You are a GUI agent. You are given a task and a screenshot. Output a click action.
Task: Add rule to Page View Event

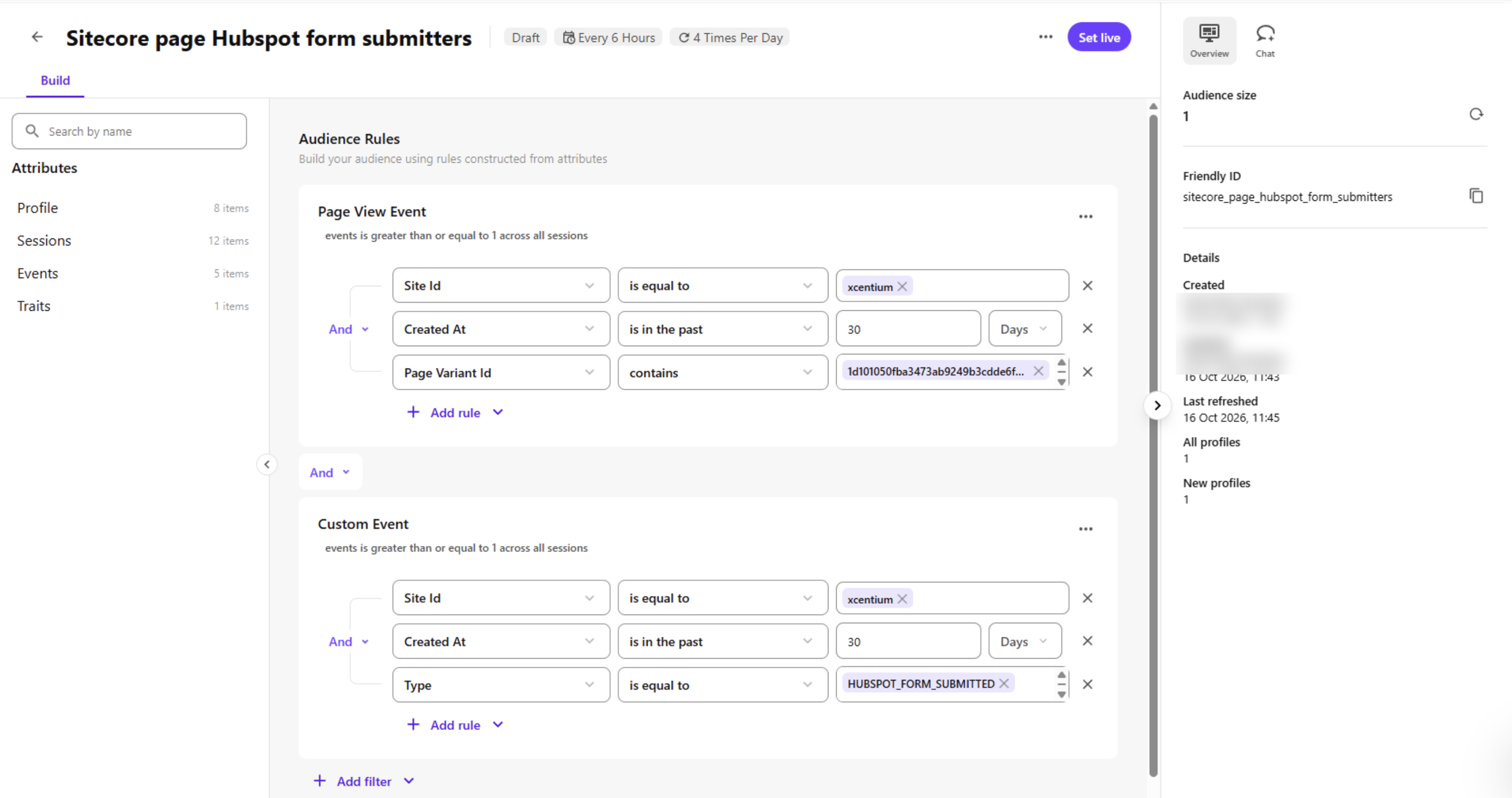click(x=455, y=412)
